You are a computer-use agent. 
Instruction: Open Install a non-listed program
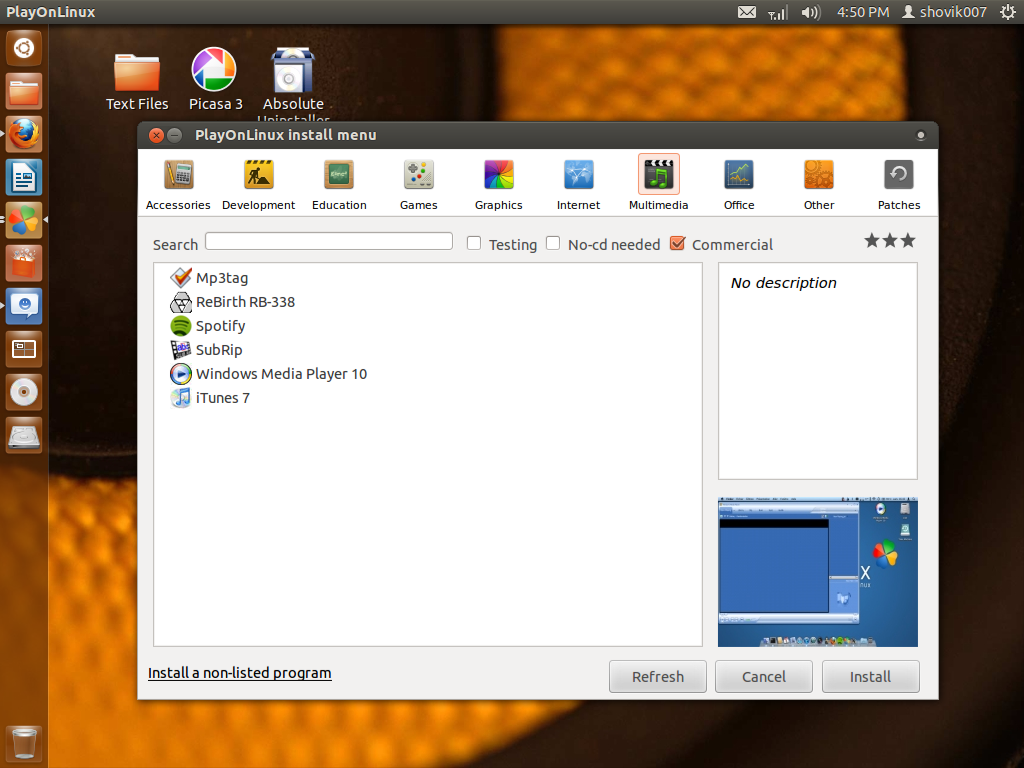pos(239,673)
